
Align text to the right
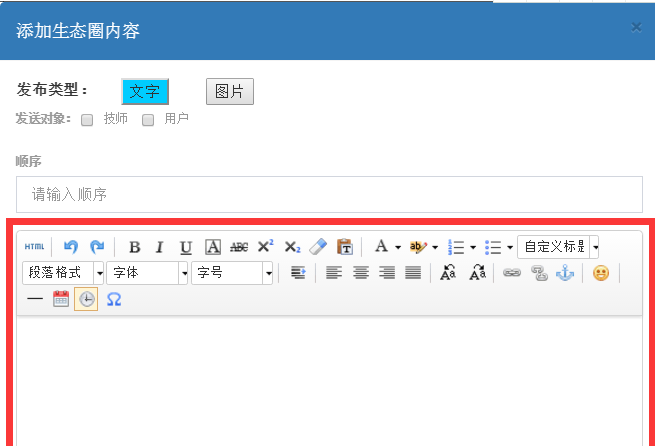[387, 273]
